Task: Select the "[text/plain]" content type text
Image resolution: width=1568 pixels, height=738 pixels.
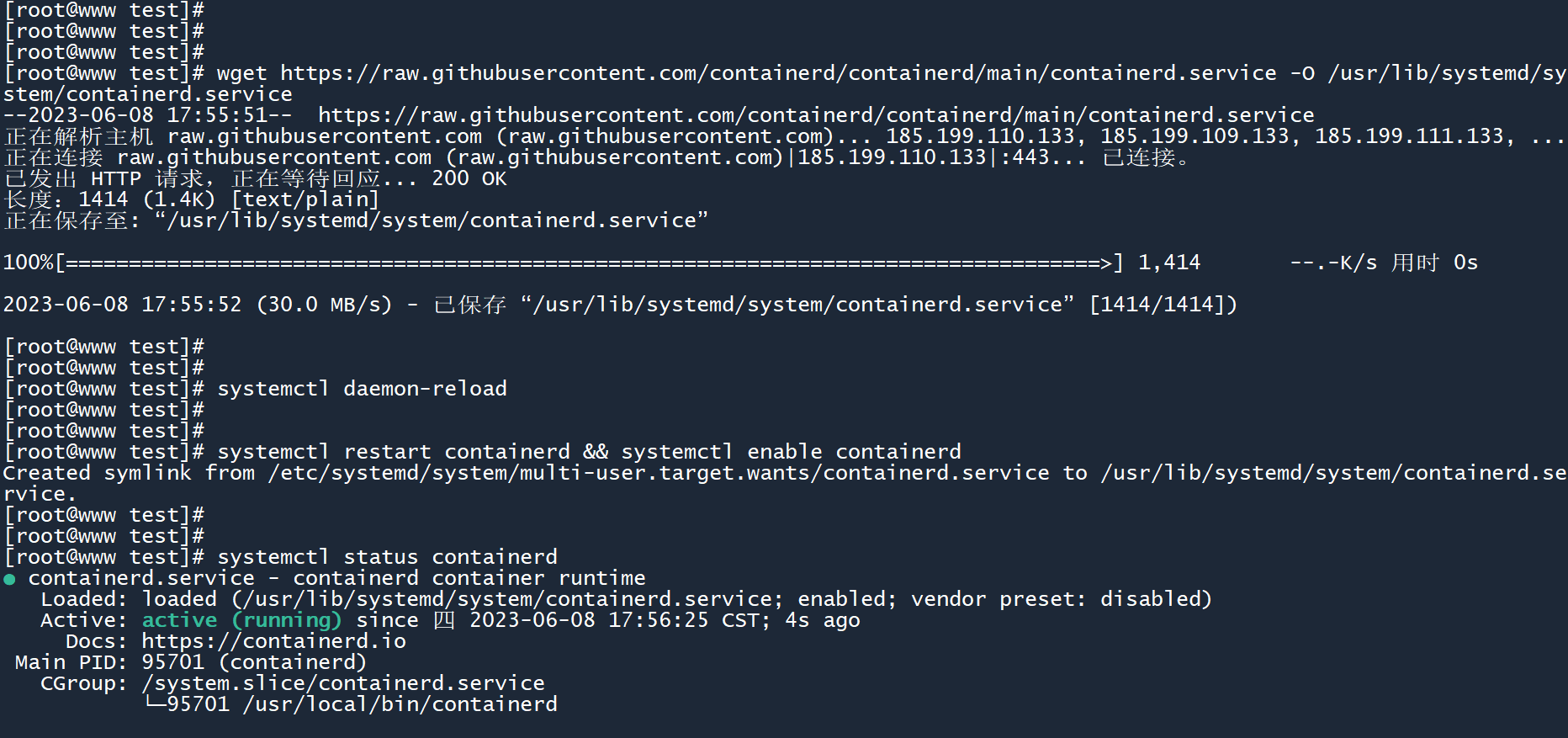Action: (305, 199)
